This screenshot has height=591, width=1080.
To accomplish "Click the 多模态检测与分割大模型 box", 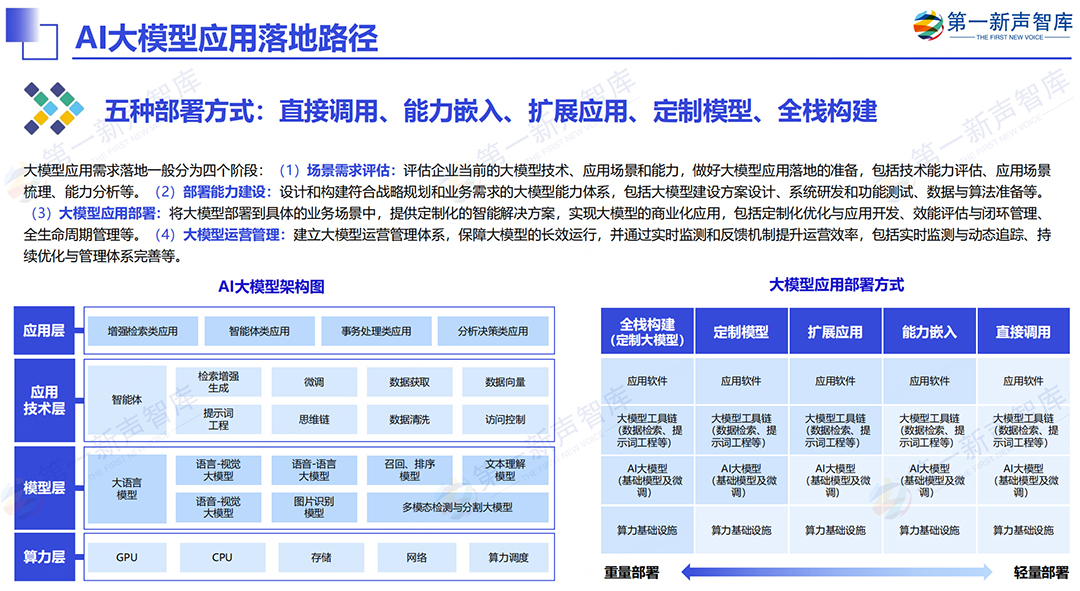I will coord(457,507).
